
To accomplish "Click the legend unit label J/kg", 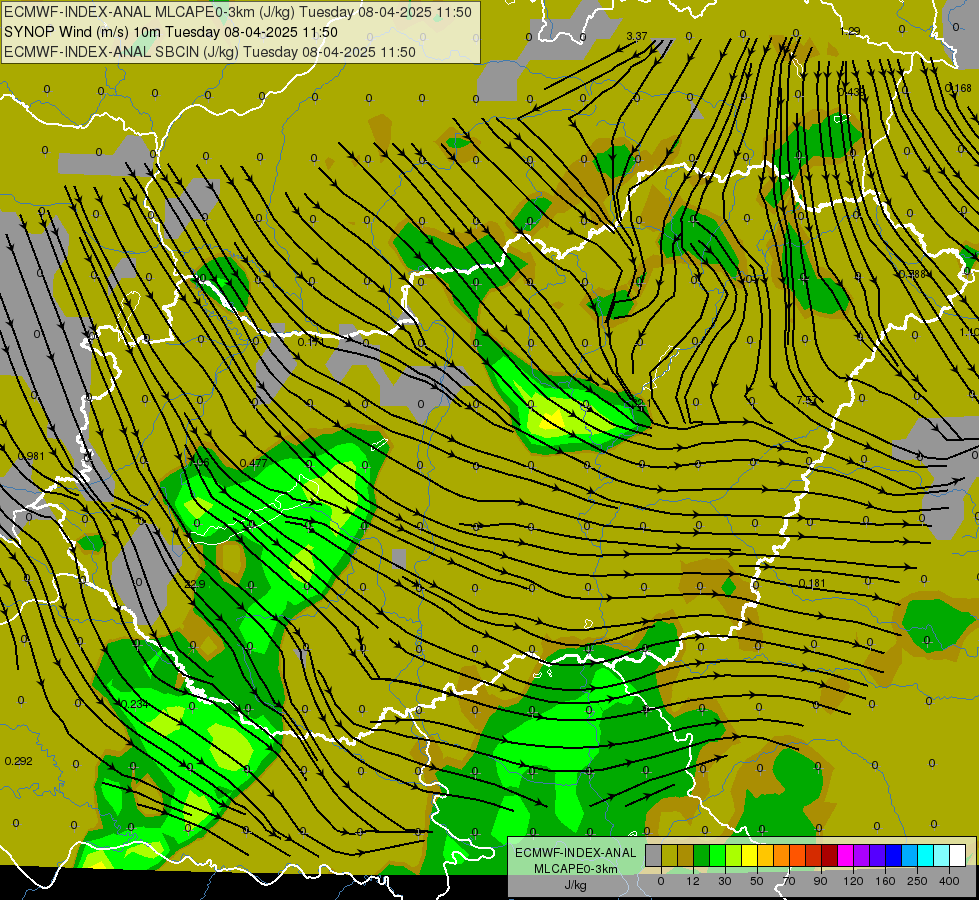I will point(575,885).
